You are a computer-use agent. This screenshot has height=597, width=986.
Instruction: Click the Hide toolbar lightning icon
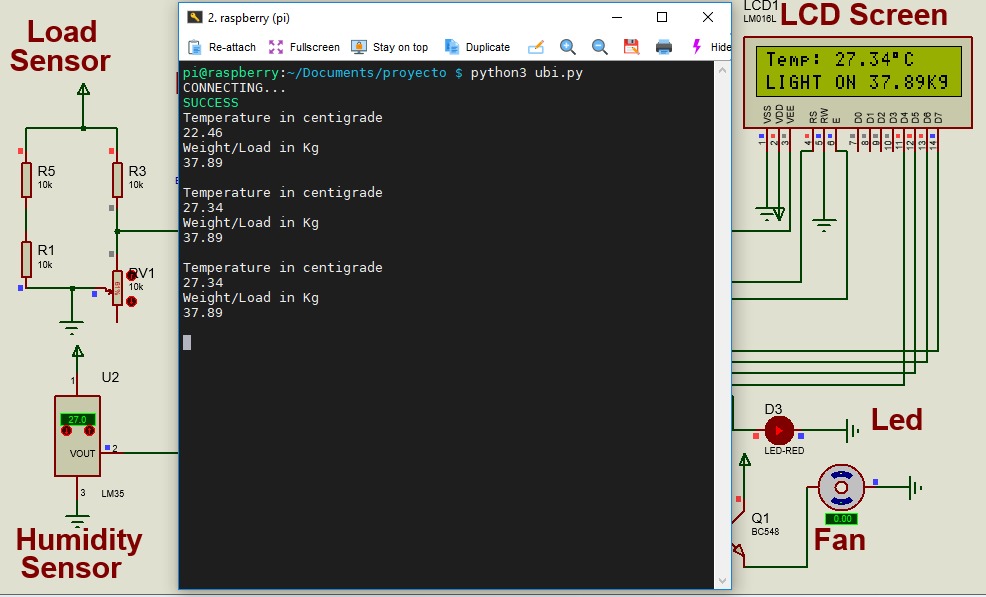[x=697, y=47]
